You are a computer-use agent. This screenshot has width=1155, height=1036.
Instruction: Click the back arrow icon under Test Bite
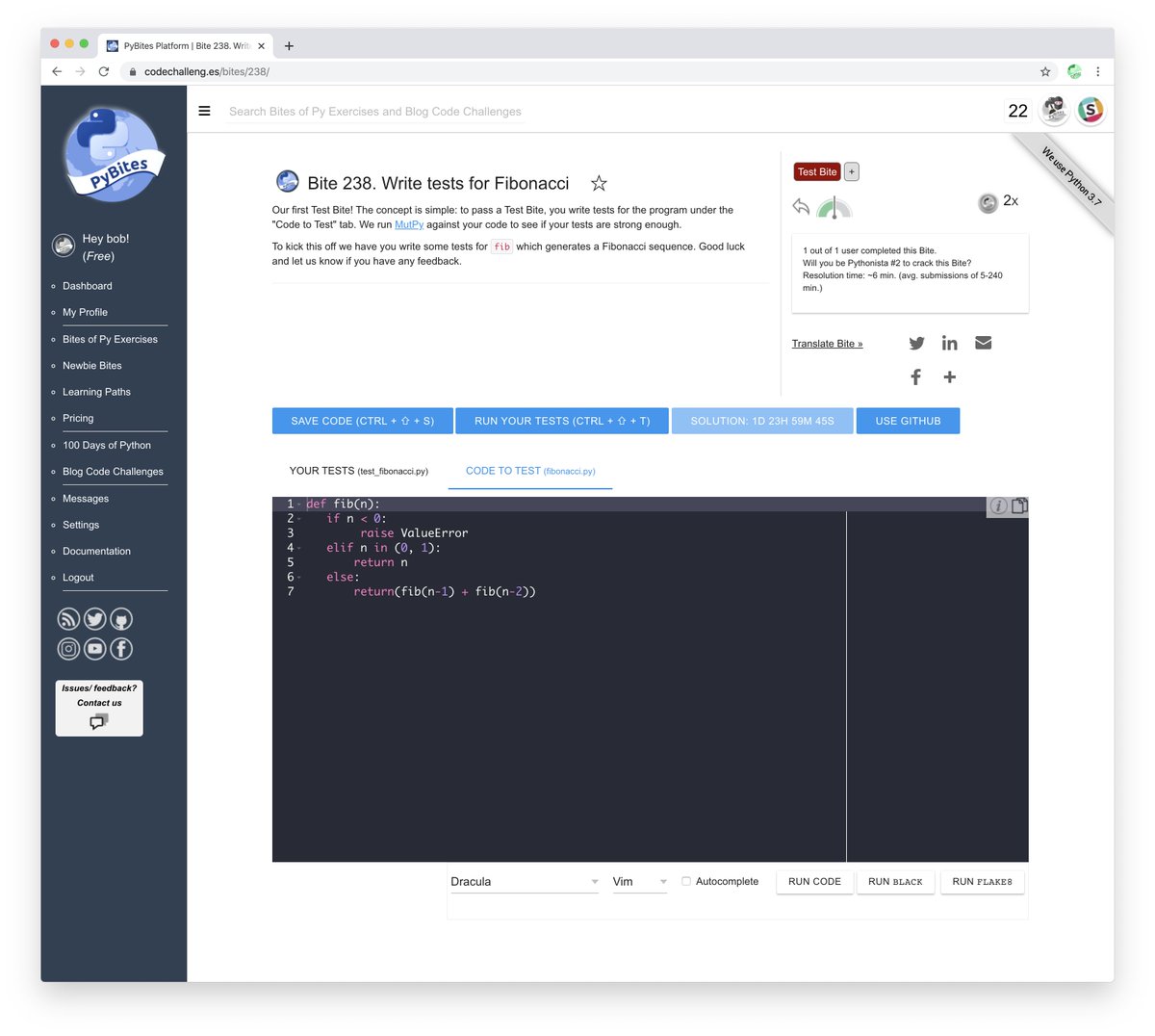(801, 206)
